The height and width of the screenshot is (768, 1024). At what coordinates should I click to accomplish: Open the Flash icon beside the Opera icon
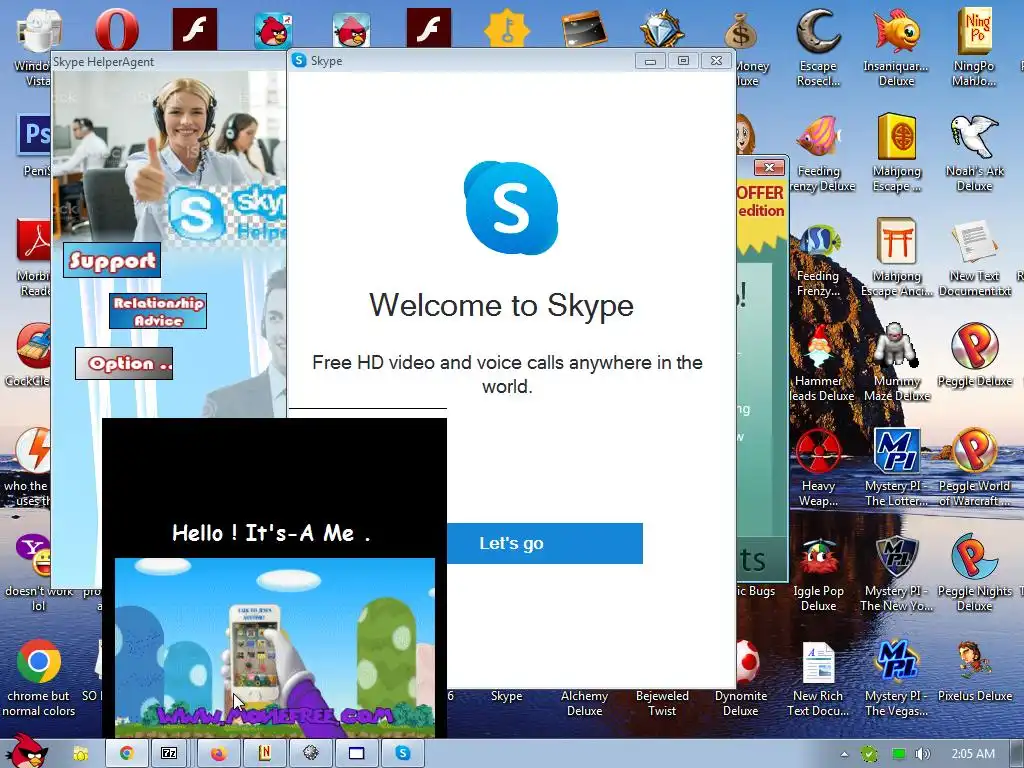[x=194, y=29]
